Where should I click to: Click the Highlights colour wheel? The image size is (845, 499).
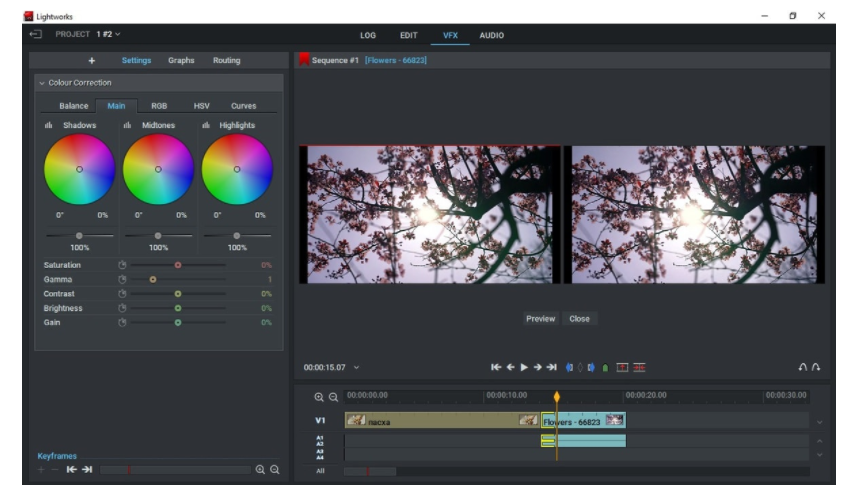[x=237, y=169]
